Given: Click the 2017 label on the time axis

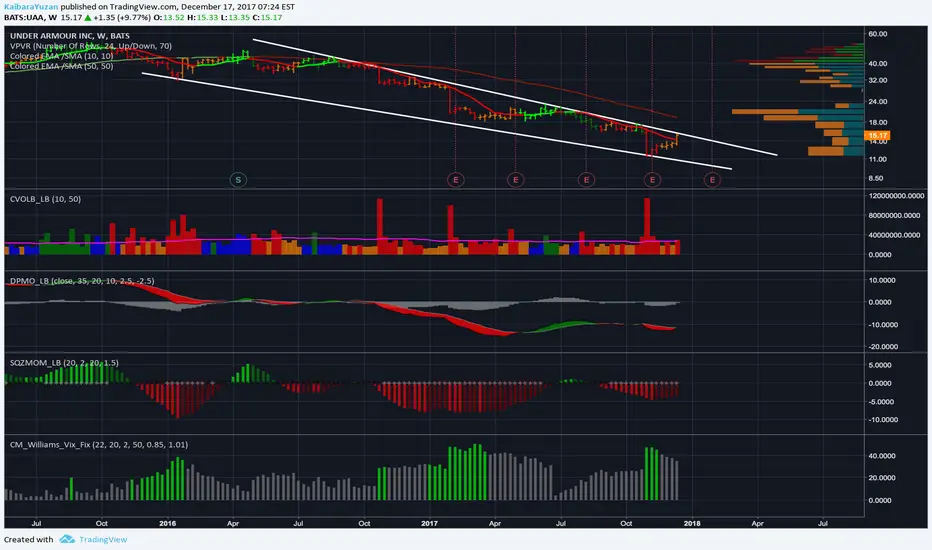Looking at the screenshot, I should pos(429,523).
